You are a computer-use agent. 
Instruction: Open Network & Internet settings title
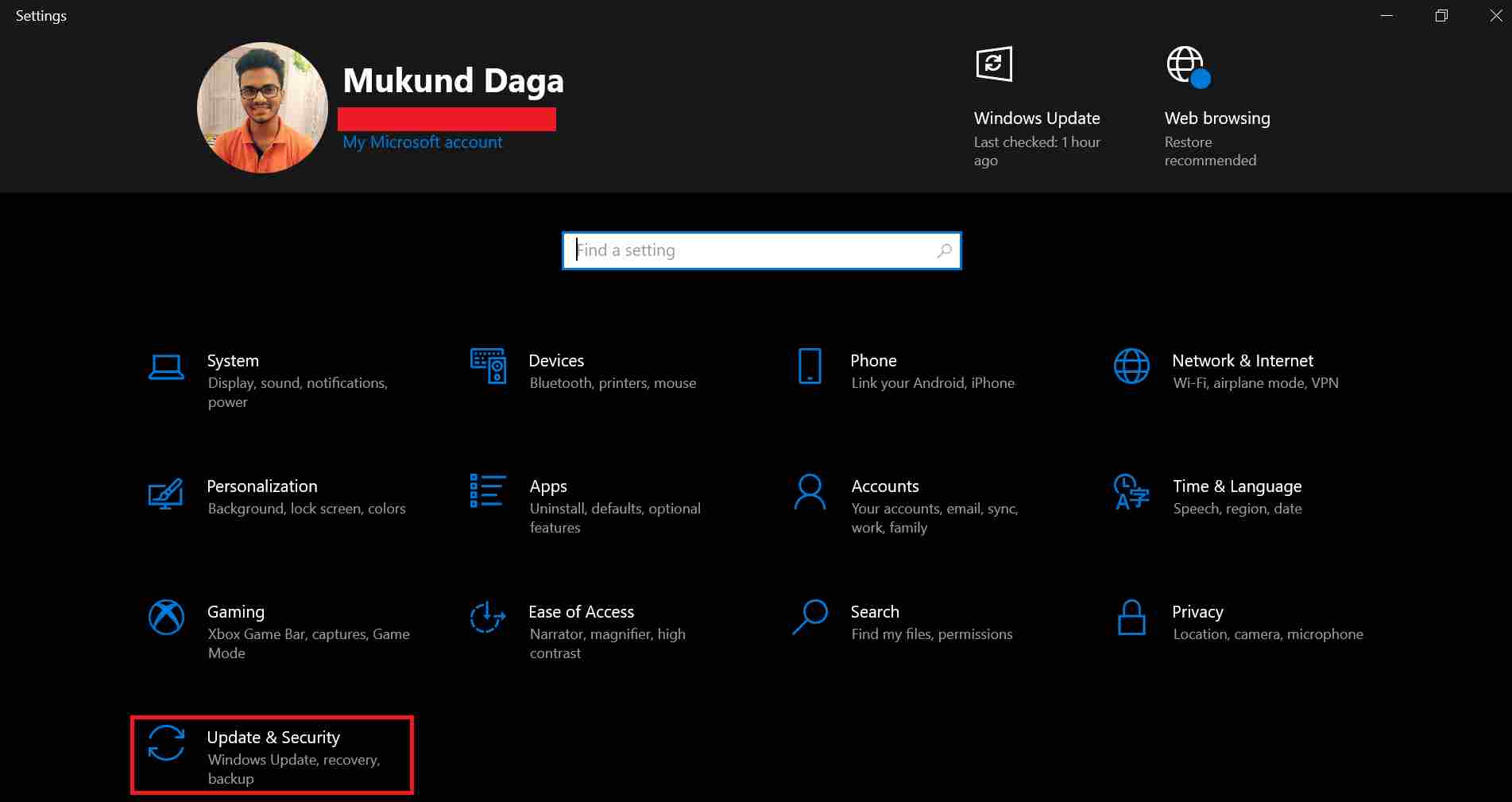pos(1243,361)
